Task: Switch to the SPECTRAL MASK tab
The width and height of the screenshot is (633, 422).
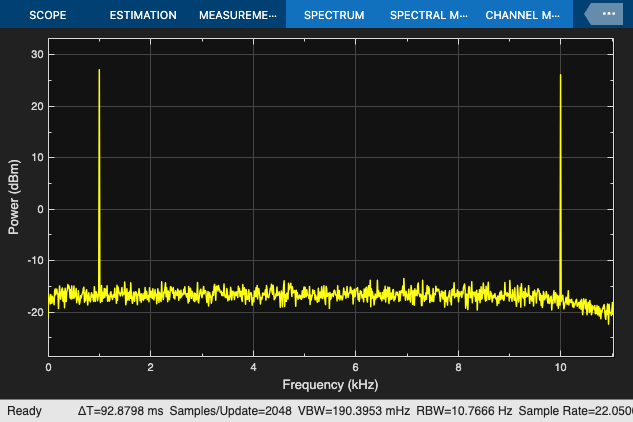Action: (428, 15)
